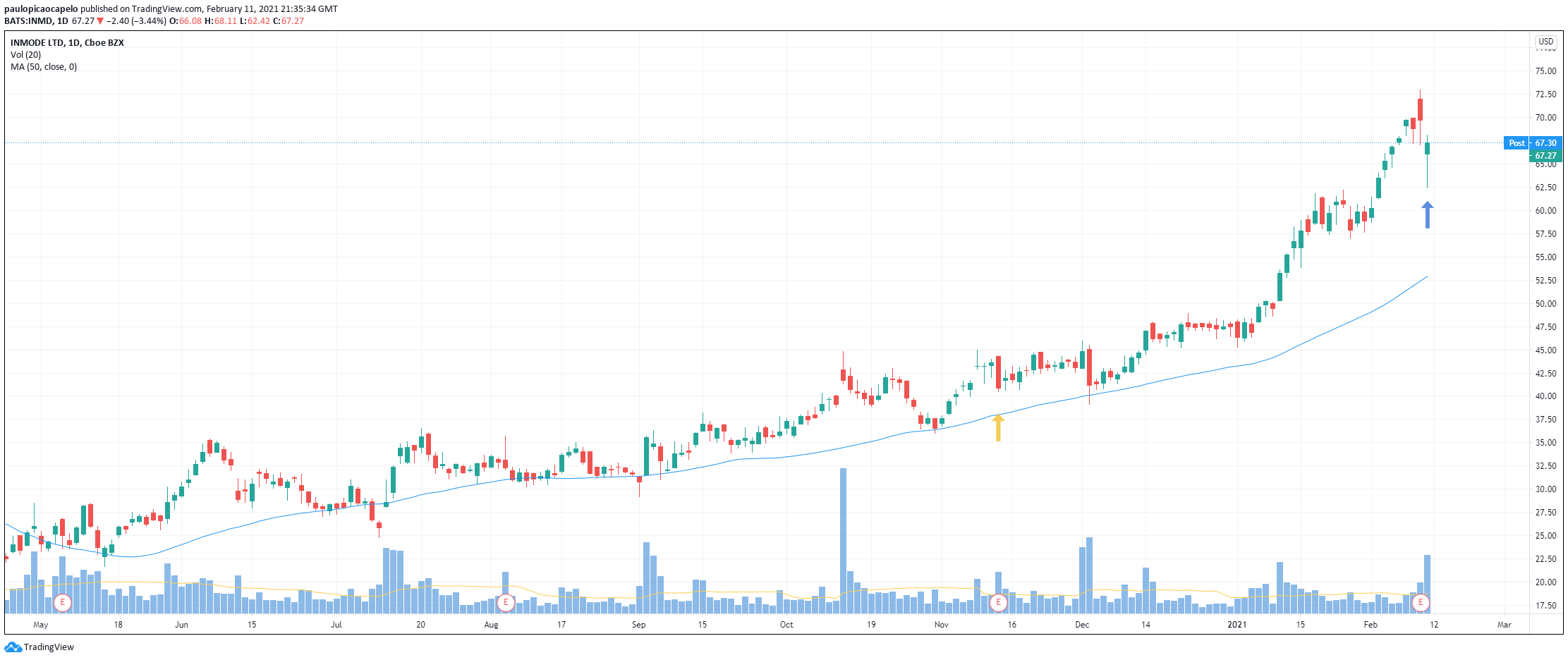Select the green 67.27 last price tag
The height and width of the screenshot is (660, 1568).
pos(1545,155)
